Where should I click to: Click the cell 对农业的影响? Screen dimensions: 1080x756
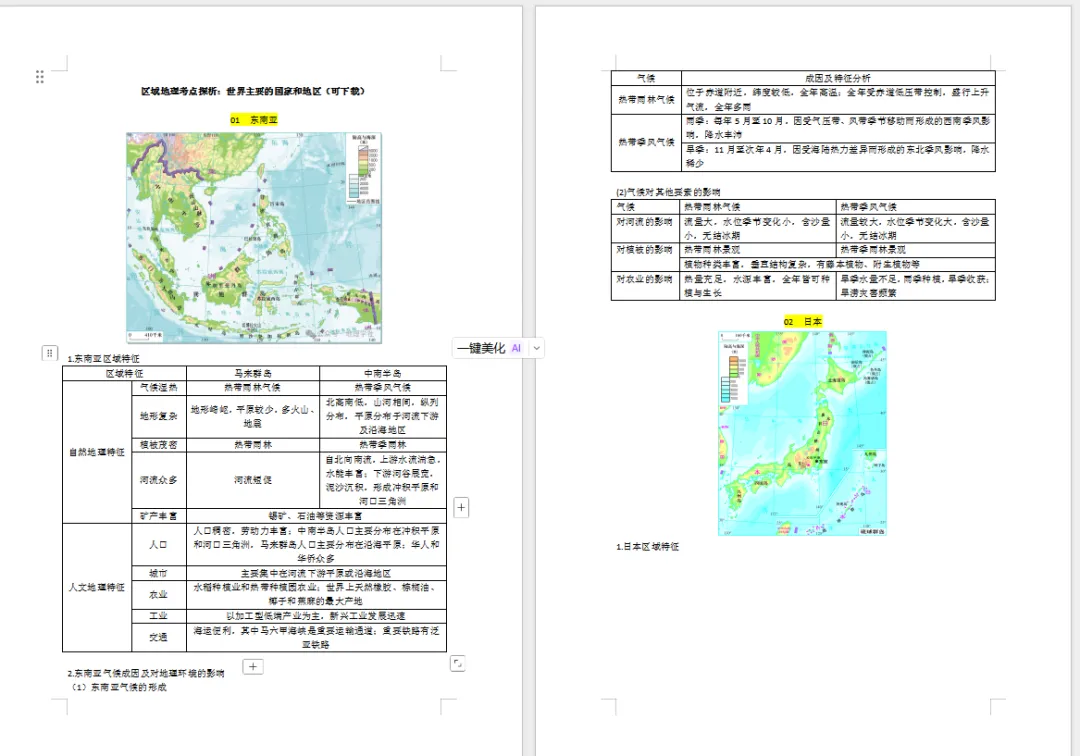pyautogui.click(x=645, y=286)
